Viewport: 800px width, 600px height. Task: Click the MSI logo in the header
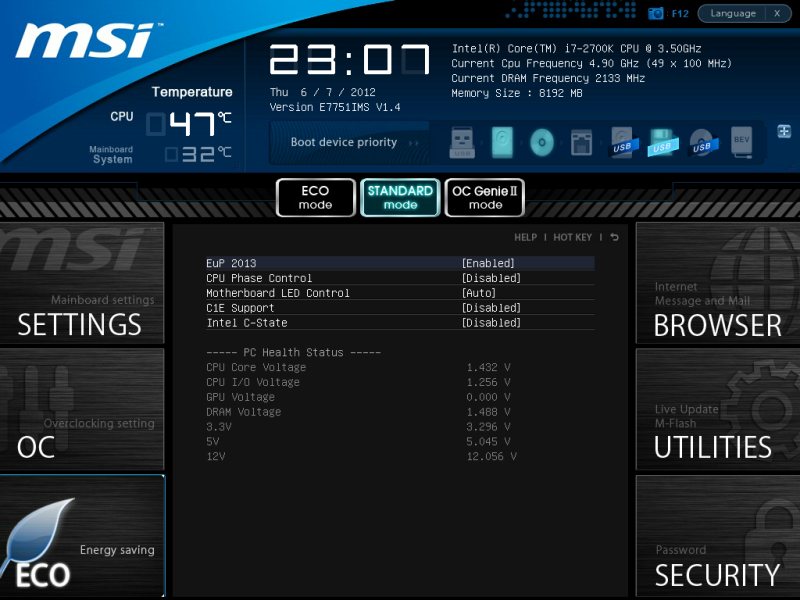point(87,40)
